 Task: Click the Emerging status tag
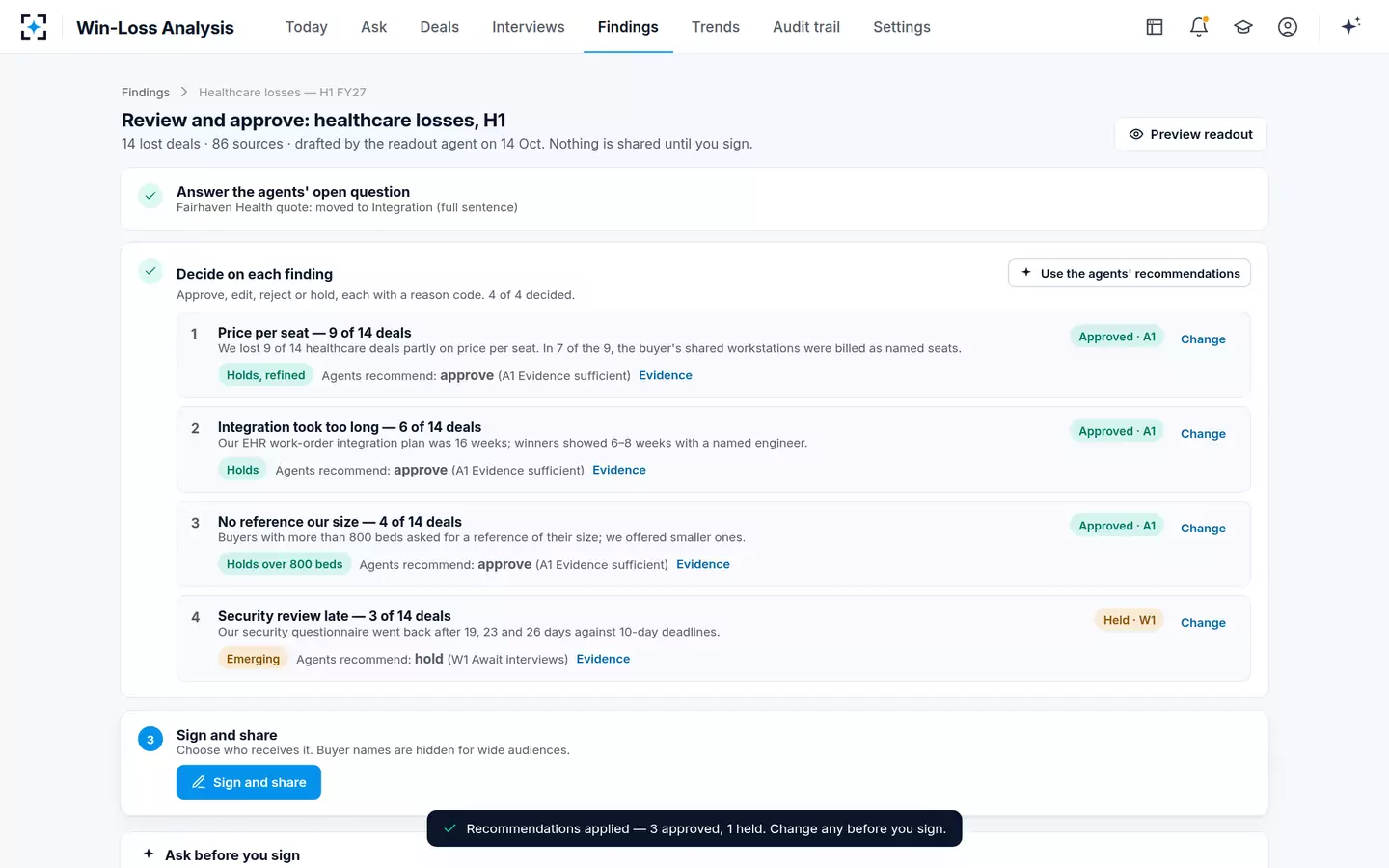point(253,659)
